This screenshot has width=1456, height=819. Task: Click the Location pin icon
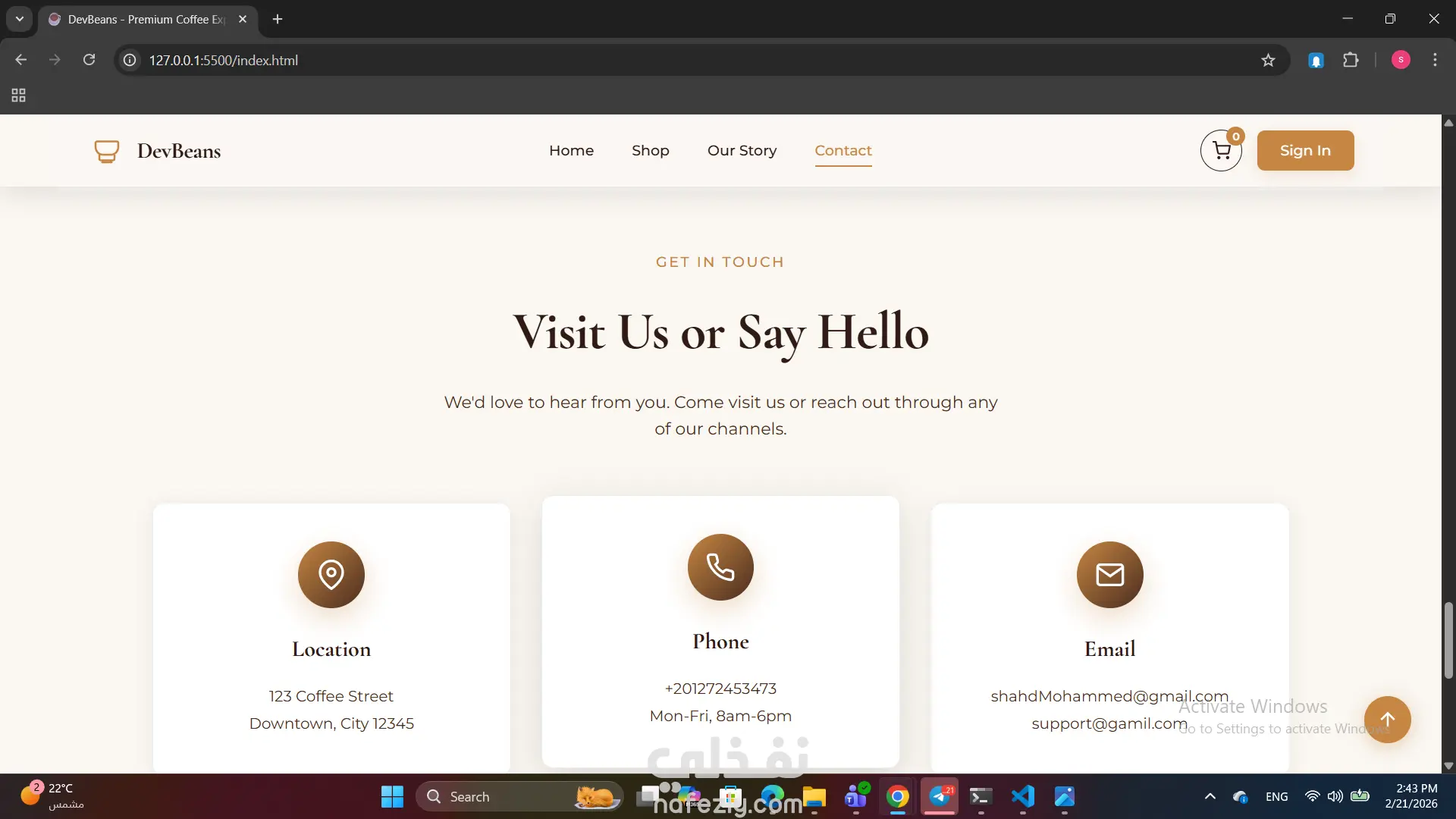[331, 575]
